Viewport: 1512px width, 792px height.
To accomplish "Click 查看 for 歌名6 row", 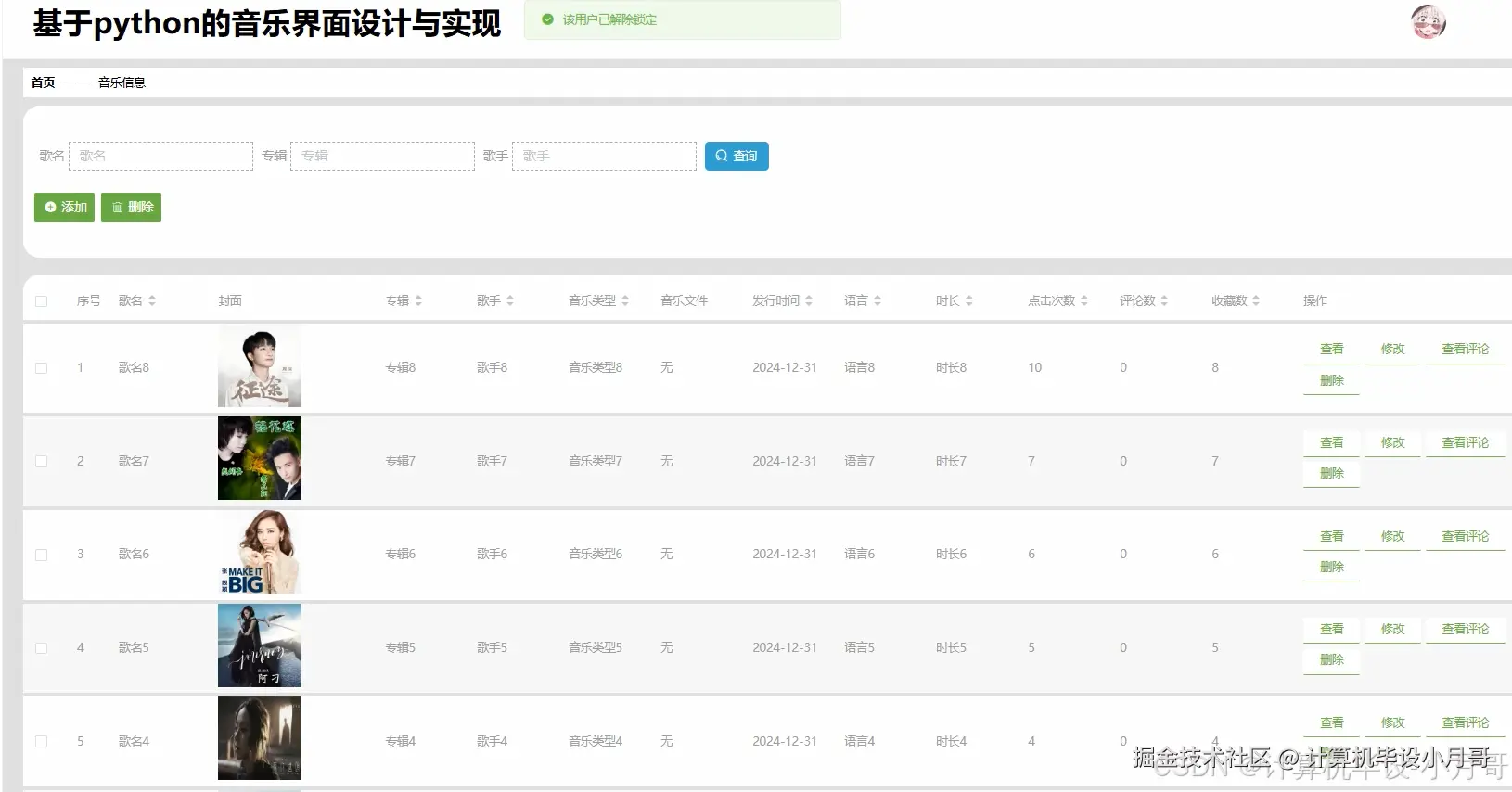I will coord(1331,536).
